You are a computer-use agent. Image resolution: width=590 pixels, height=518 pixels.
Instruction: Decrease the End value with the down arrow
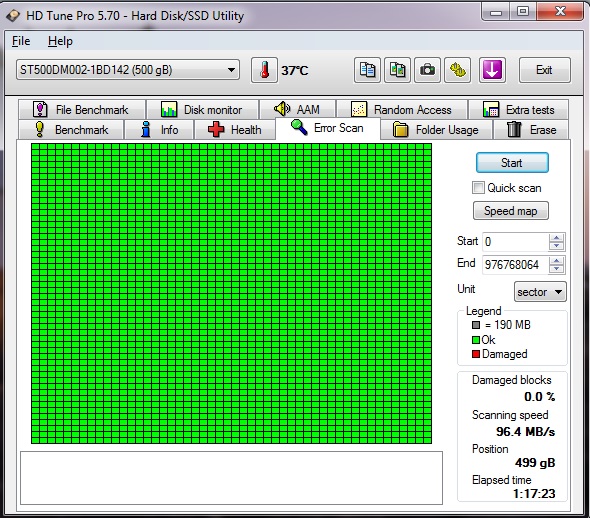point(556,269)
